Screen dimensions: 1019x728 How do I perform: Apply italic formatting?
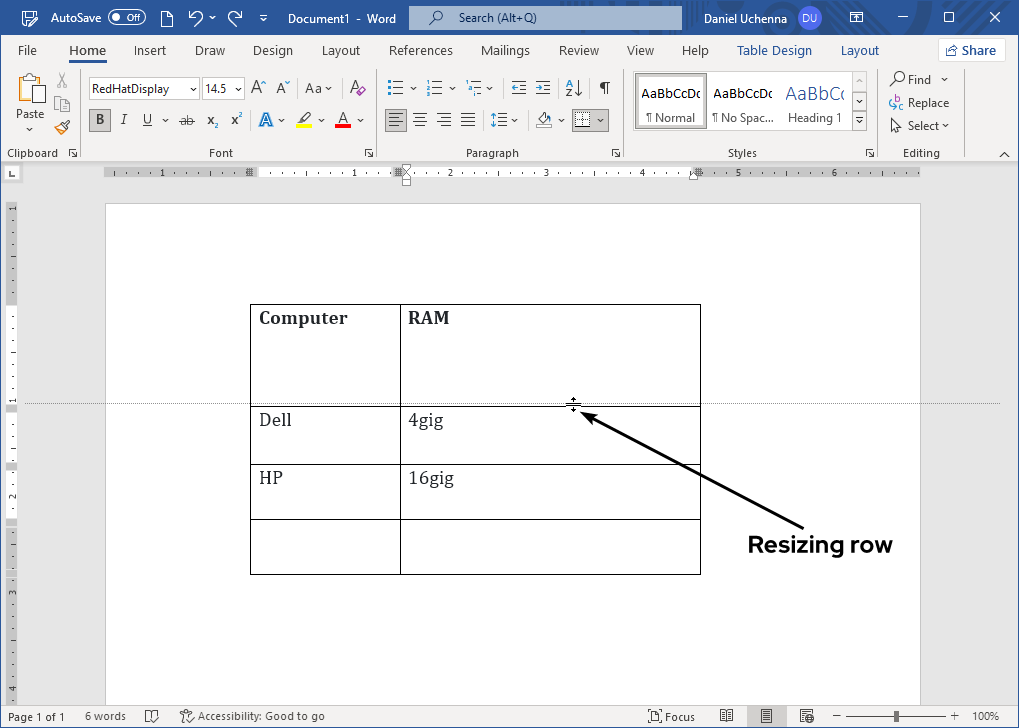(121, 120)
